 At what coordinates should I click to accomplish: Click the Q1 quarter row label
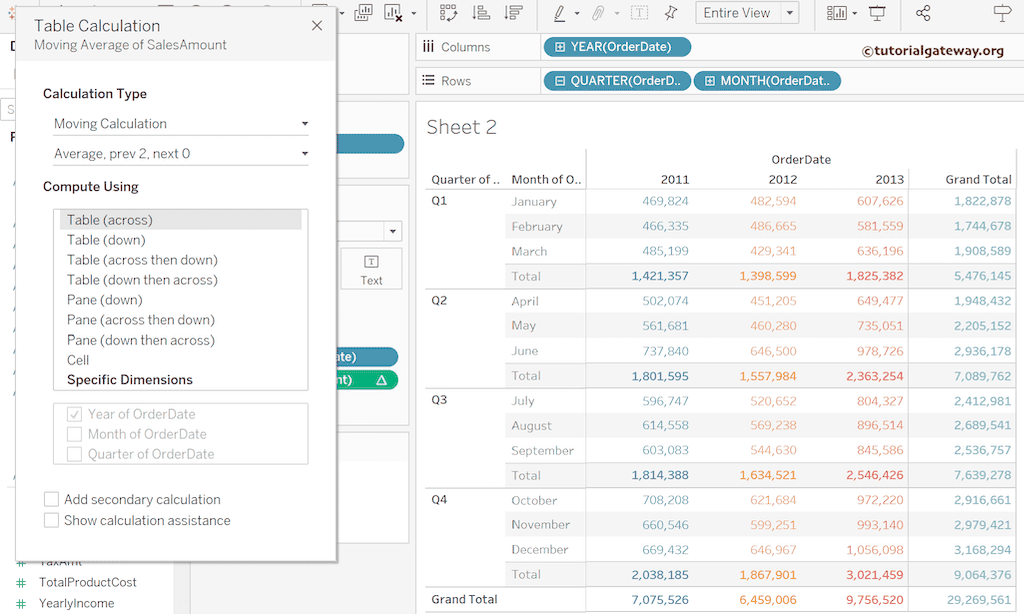coord(439,201)
